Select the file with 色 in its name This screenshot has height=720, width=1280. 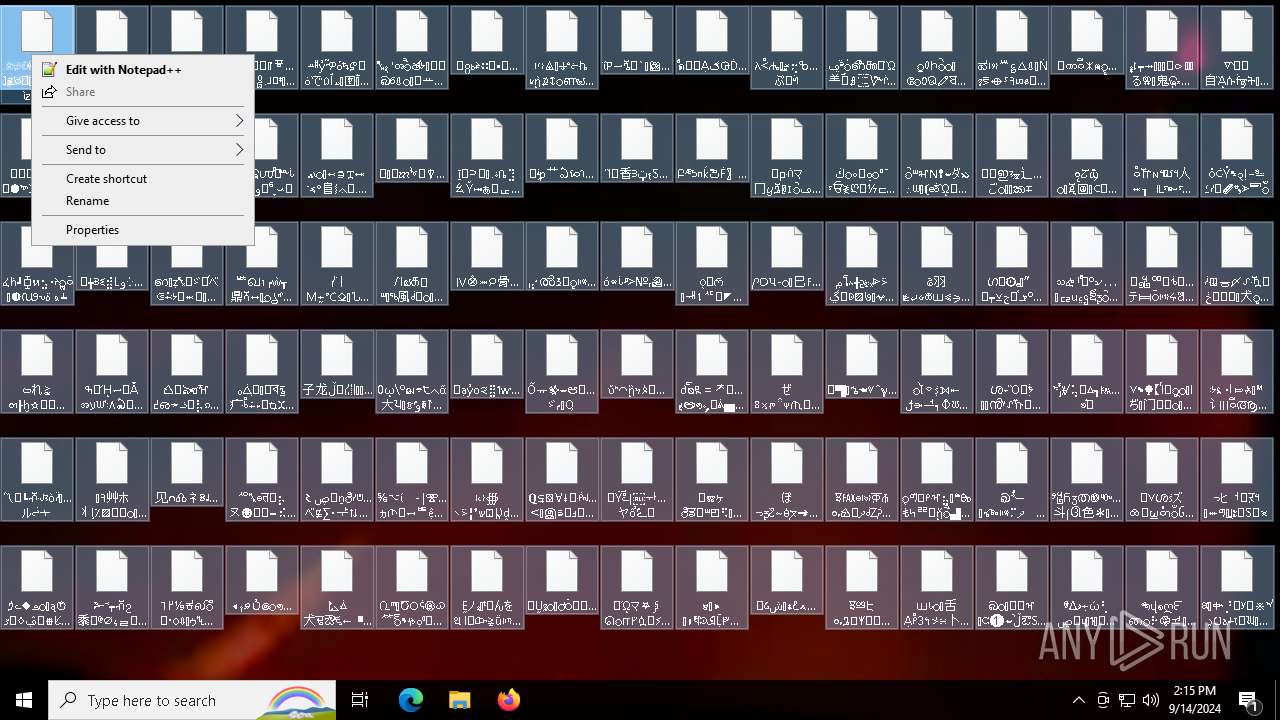click(1087, 480)
